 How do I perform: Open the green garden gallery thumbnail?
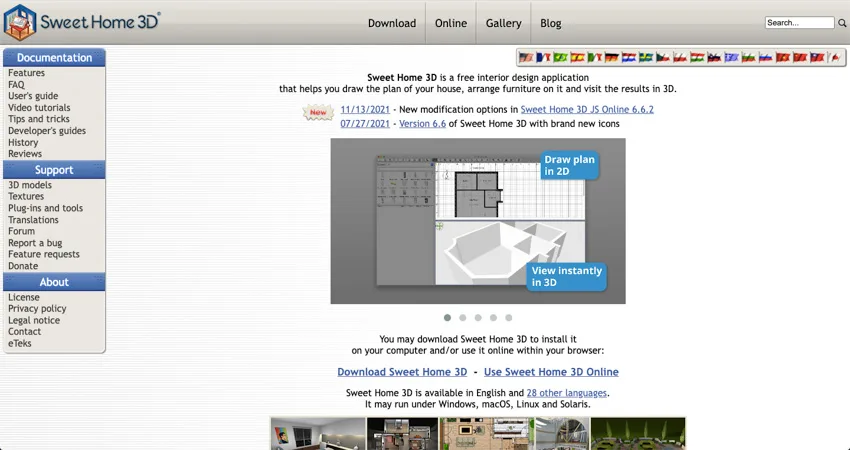pos(638,434)
